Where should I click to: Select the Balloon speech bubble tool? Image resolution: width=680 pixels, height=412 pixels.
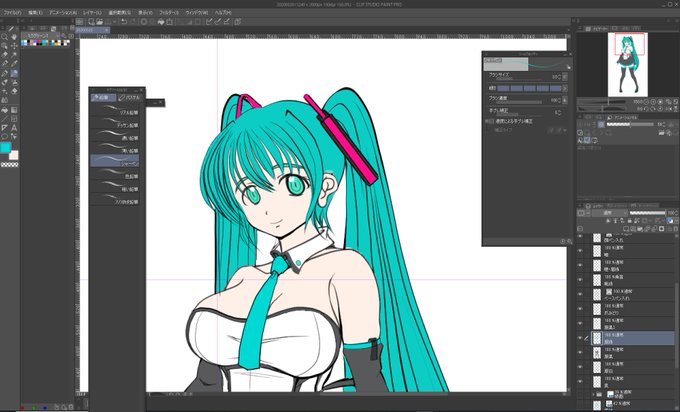click(x=4, y=136)
